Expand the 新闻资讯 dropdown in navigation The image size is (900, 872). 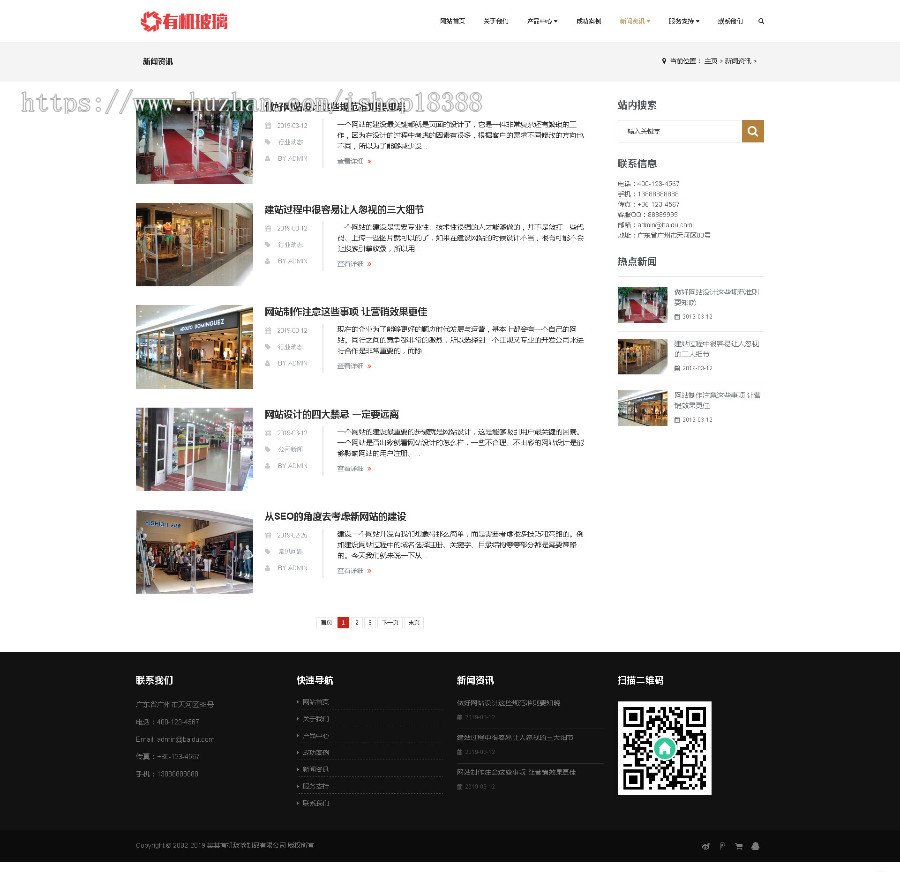tap(635, 21)
